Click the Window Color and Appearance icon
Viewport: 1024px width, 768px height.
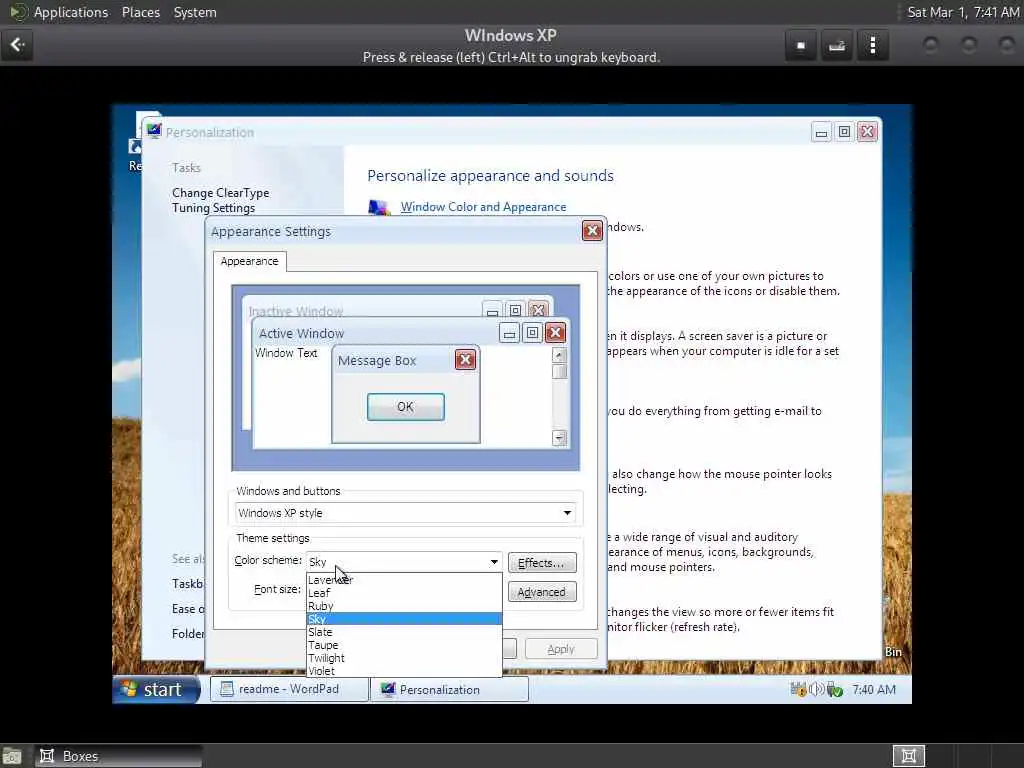379,207
